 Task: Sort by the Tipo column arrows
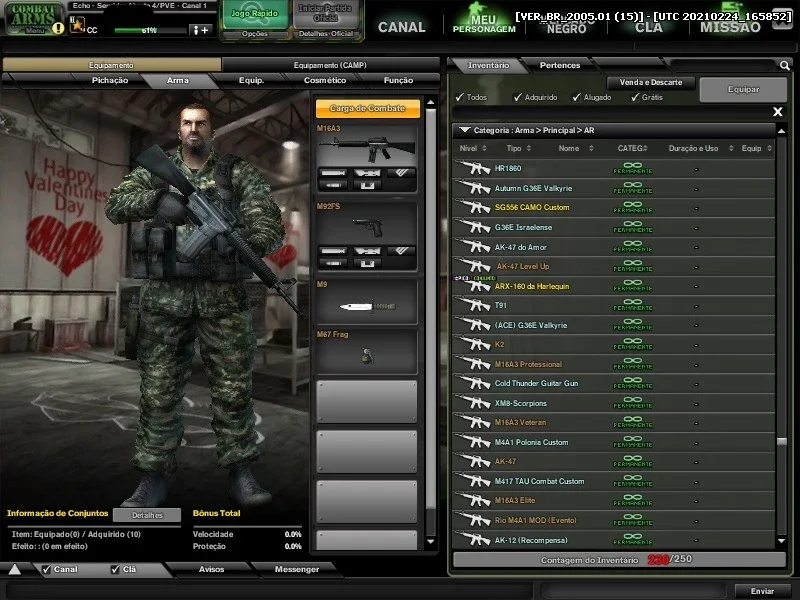(x=529, y=148)
